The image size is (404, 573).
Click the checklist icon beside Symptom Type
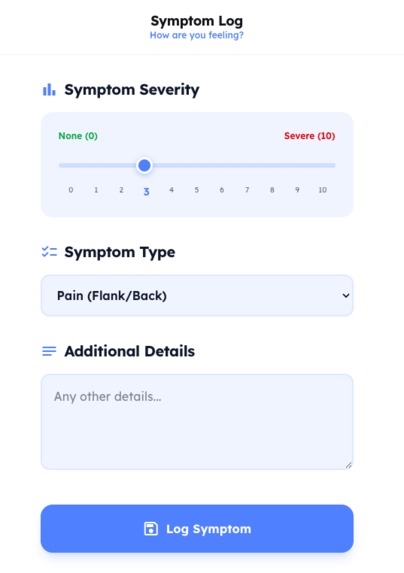pos(49,252)
